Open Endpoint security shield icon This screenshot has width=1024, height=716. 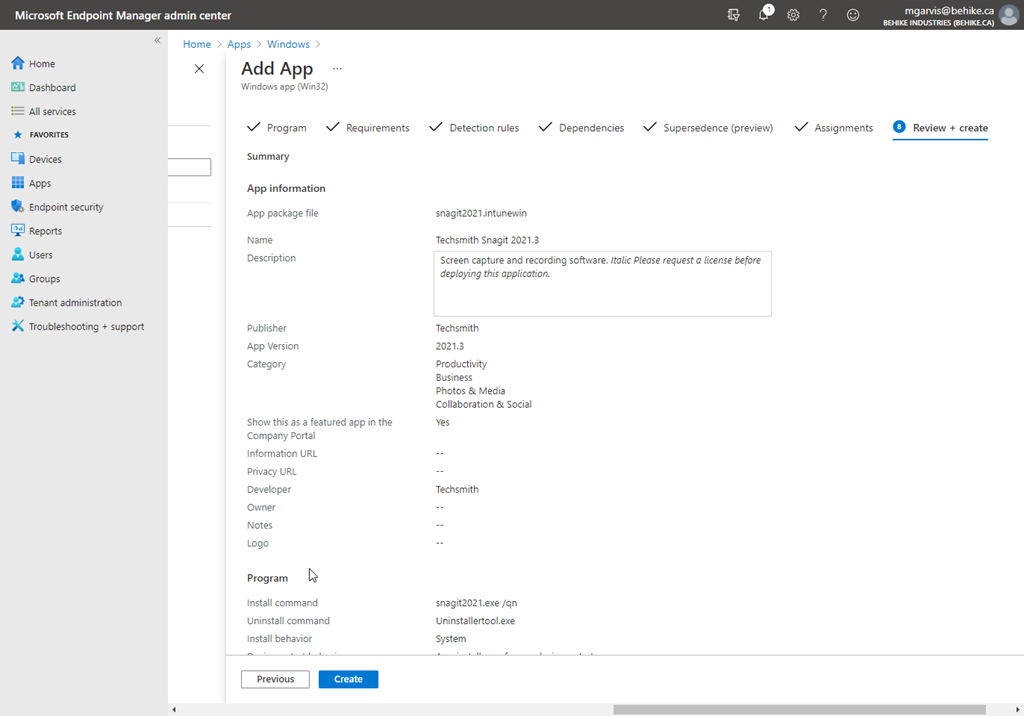click(x=17, y=207)
